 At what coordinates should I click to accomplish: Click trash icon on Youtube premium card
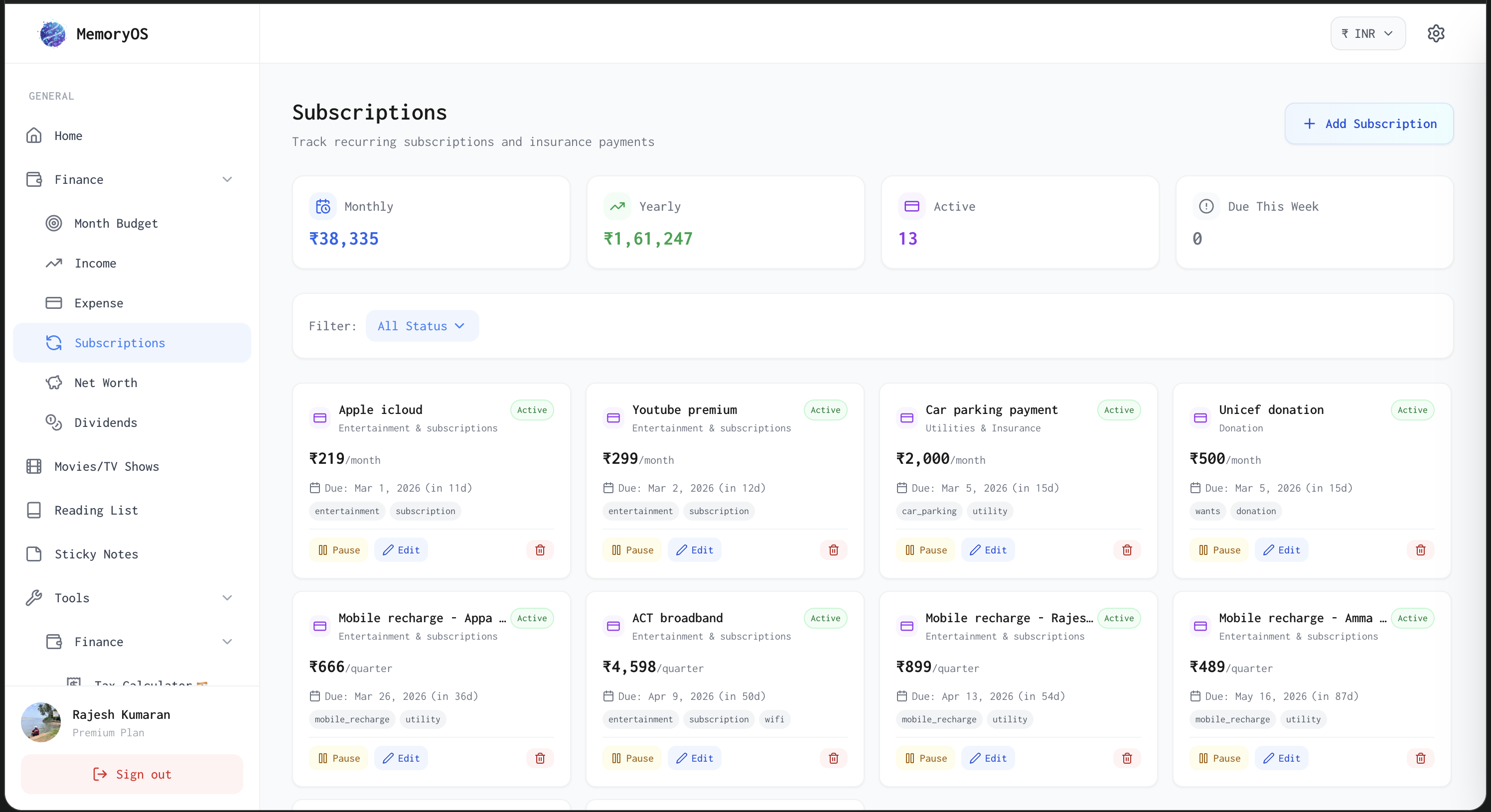click(x=833, y=550)
